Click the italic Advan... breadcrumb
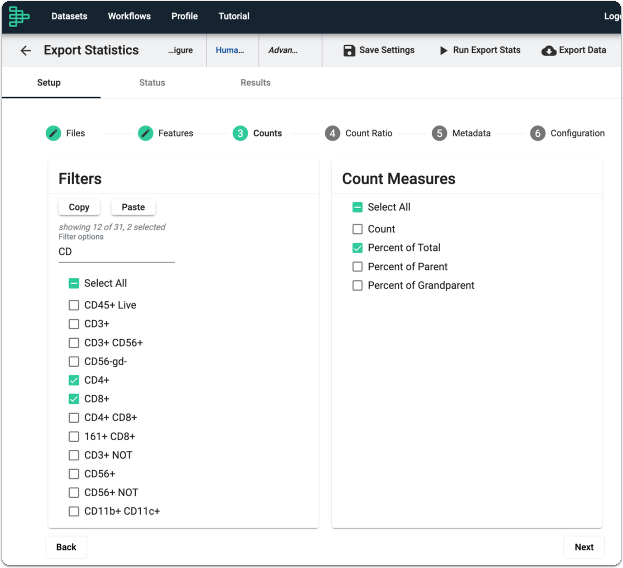The width and height of the screenshot is (623, 568). 283,50
